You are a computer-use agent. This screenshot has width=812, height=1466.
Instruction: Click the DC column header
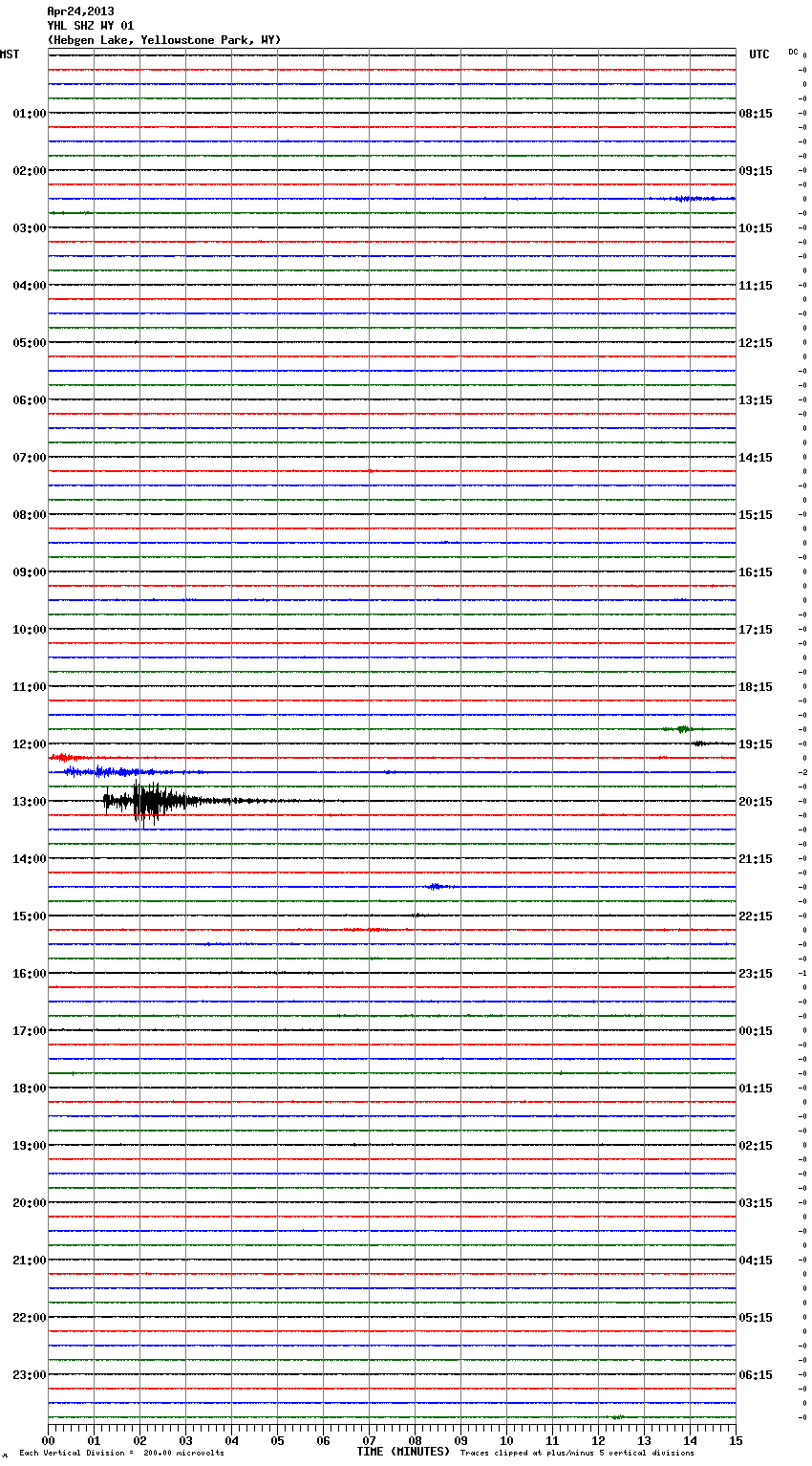793,52
